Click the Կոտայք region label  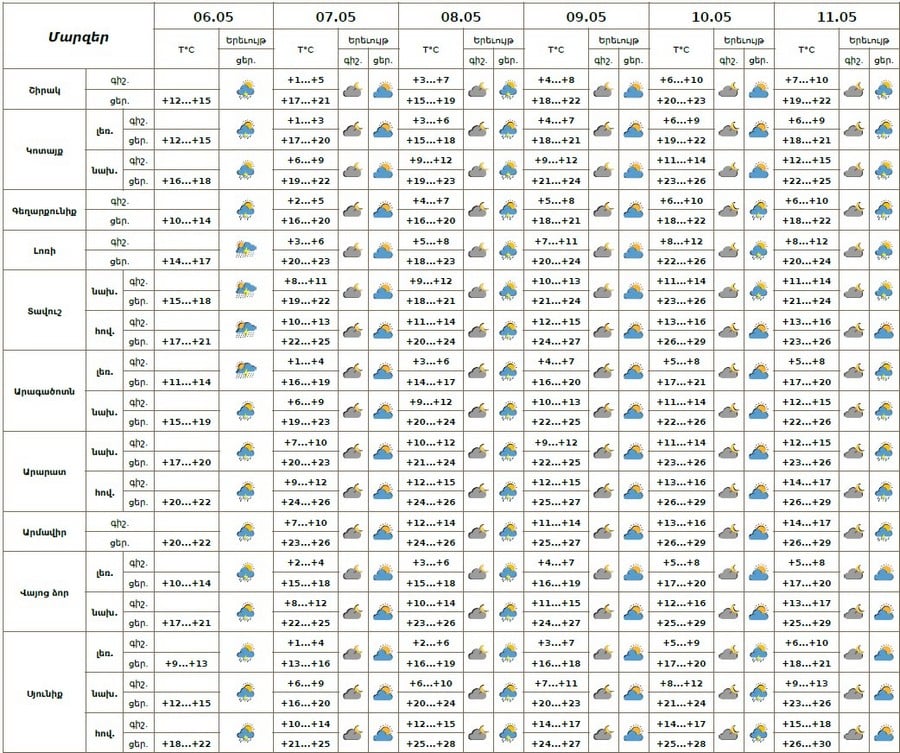tap(44, 151)
